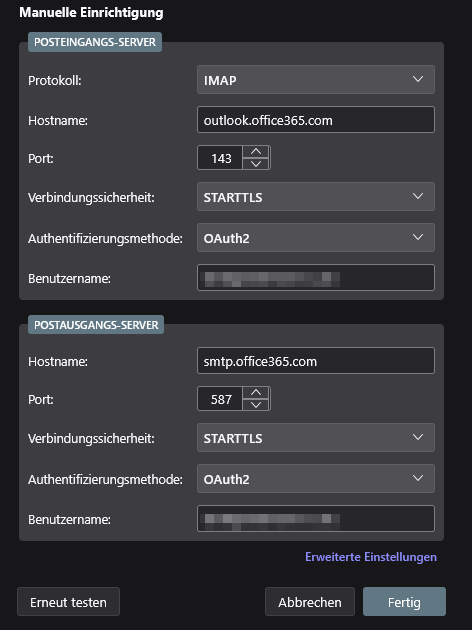
Task: Decrease the incoming server port with down arrow
Action: [256, 164]
